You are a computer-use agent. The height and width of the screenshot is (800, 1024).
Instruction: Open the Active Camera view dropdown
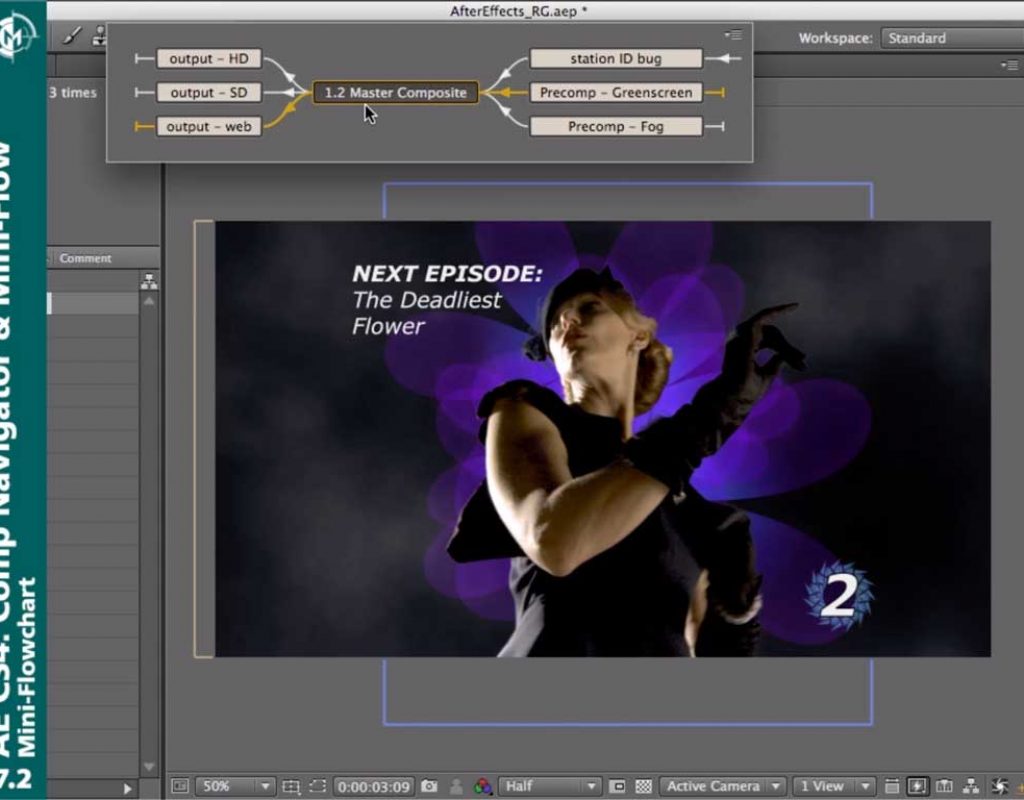[x=722, y=786]
